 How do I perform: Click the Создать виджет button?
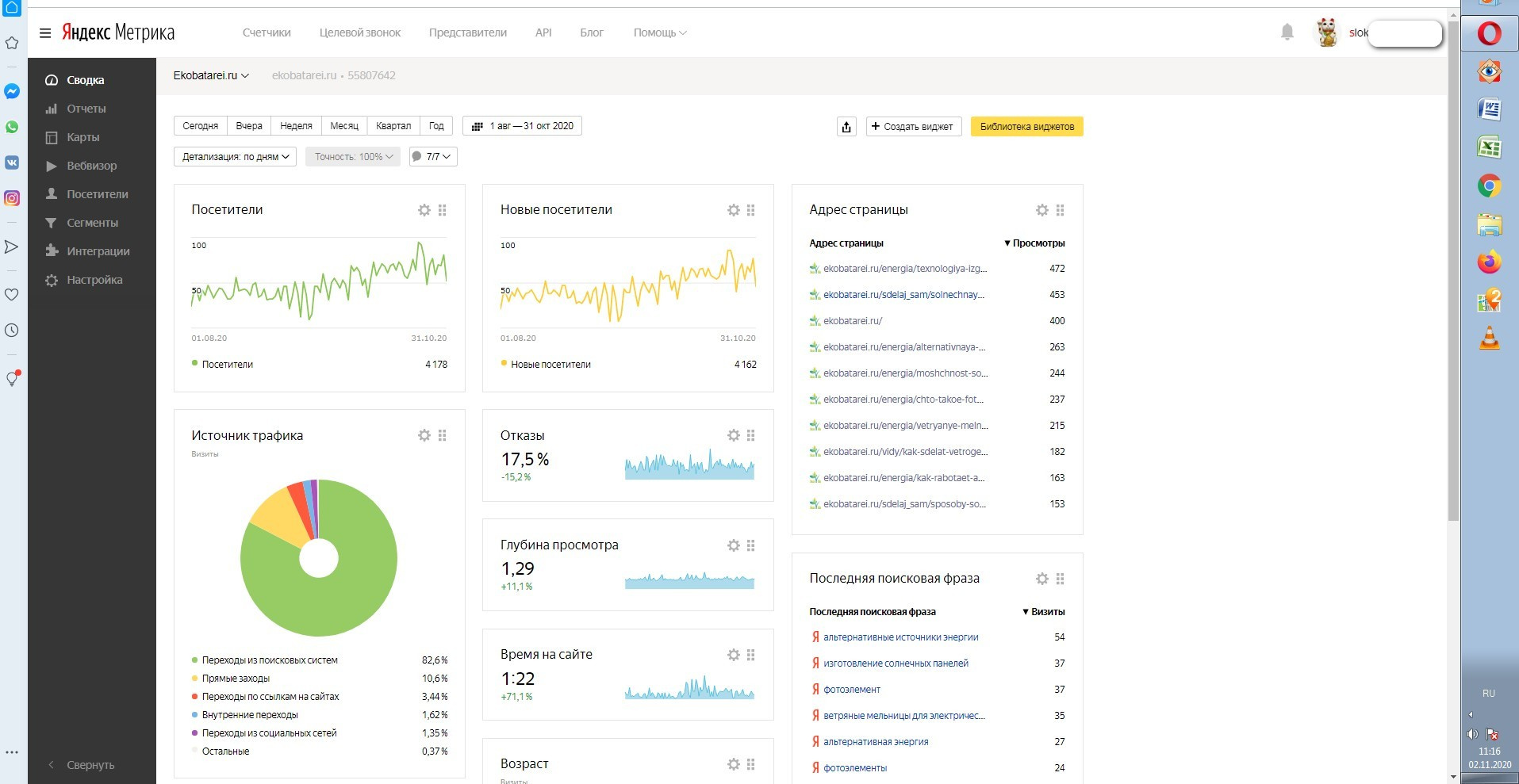[x=913, y=127]
